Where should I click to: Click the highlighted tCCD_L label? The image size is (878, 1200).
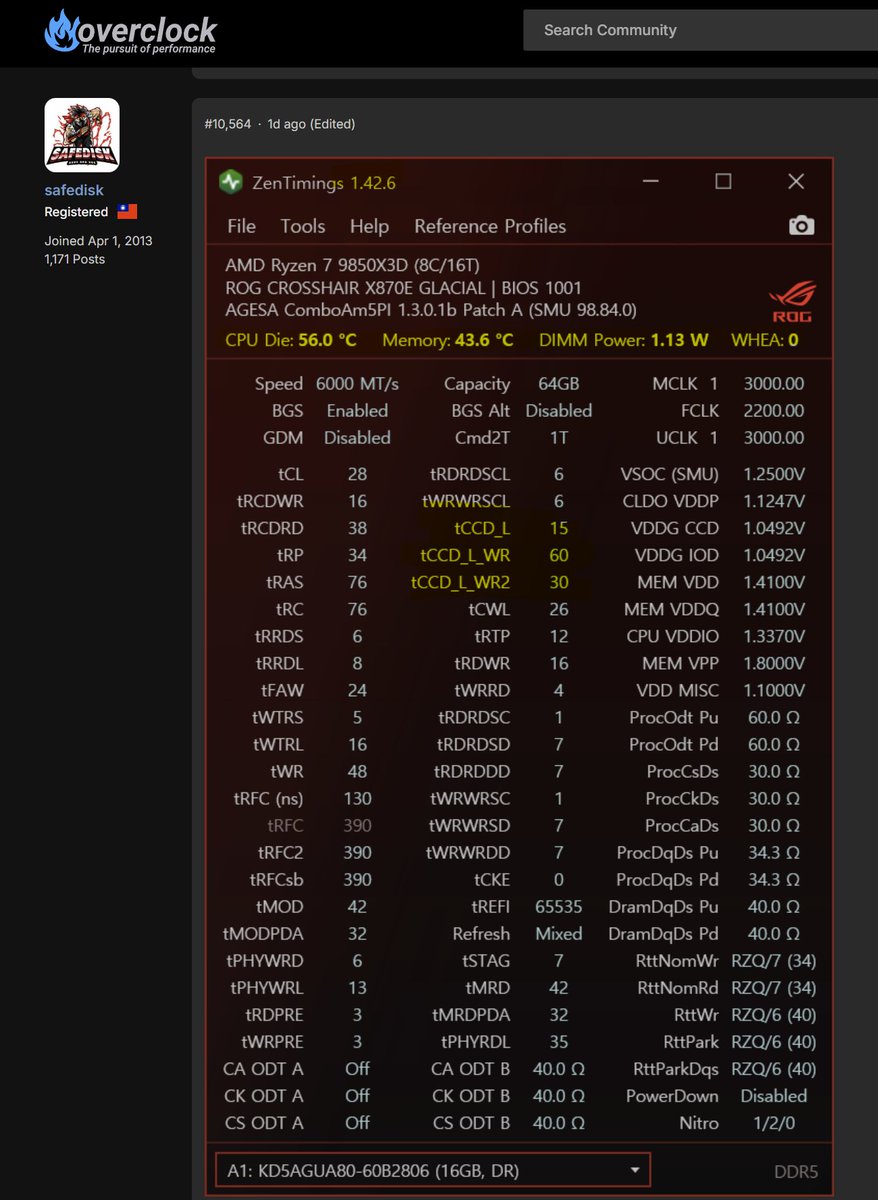point(482,528)
